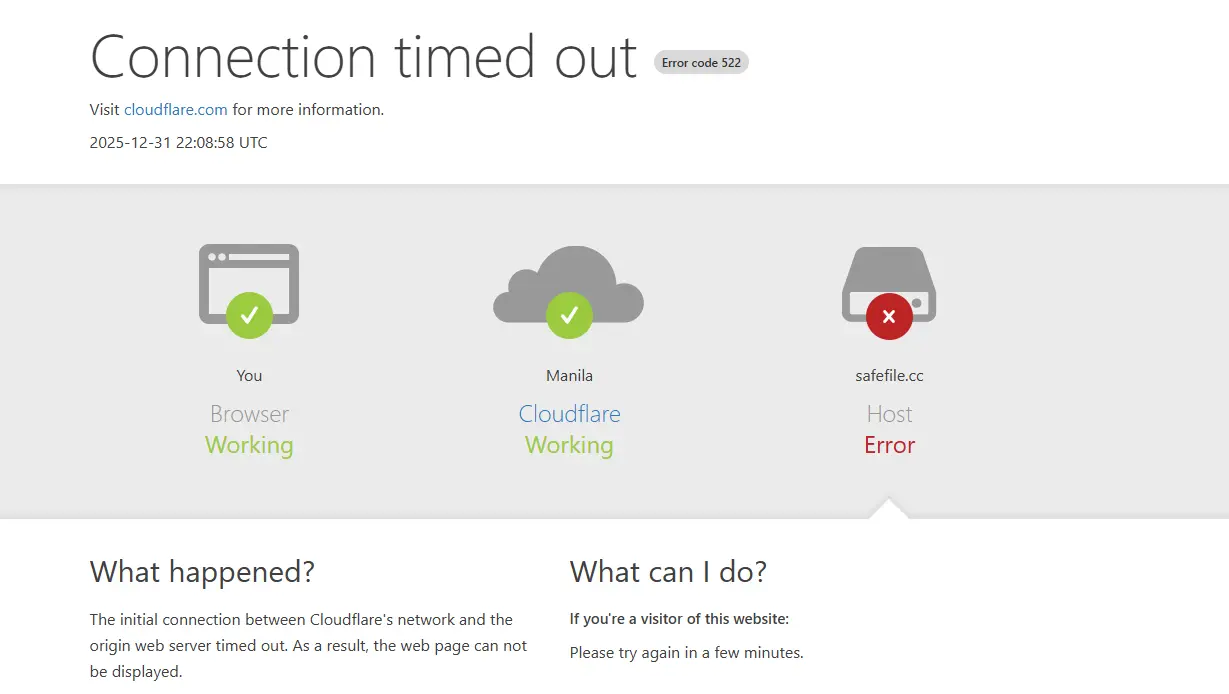This screenshot has width=1229, height=694.
Task: Click the 'Please try again in a few minutes' text
Action: [687, 653]
